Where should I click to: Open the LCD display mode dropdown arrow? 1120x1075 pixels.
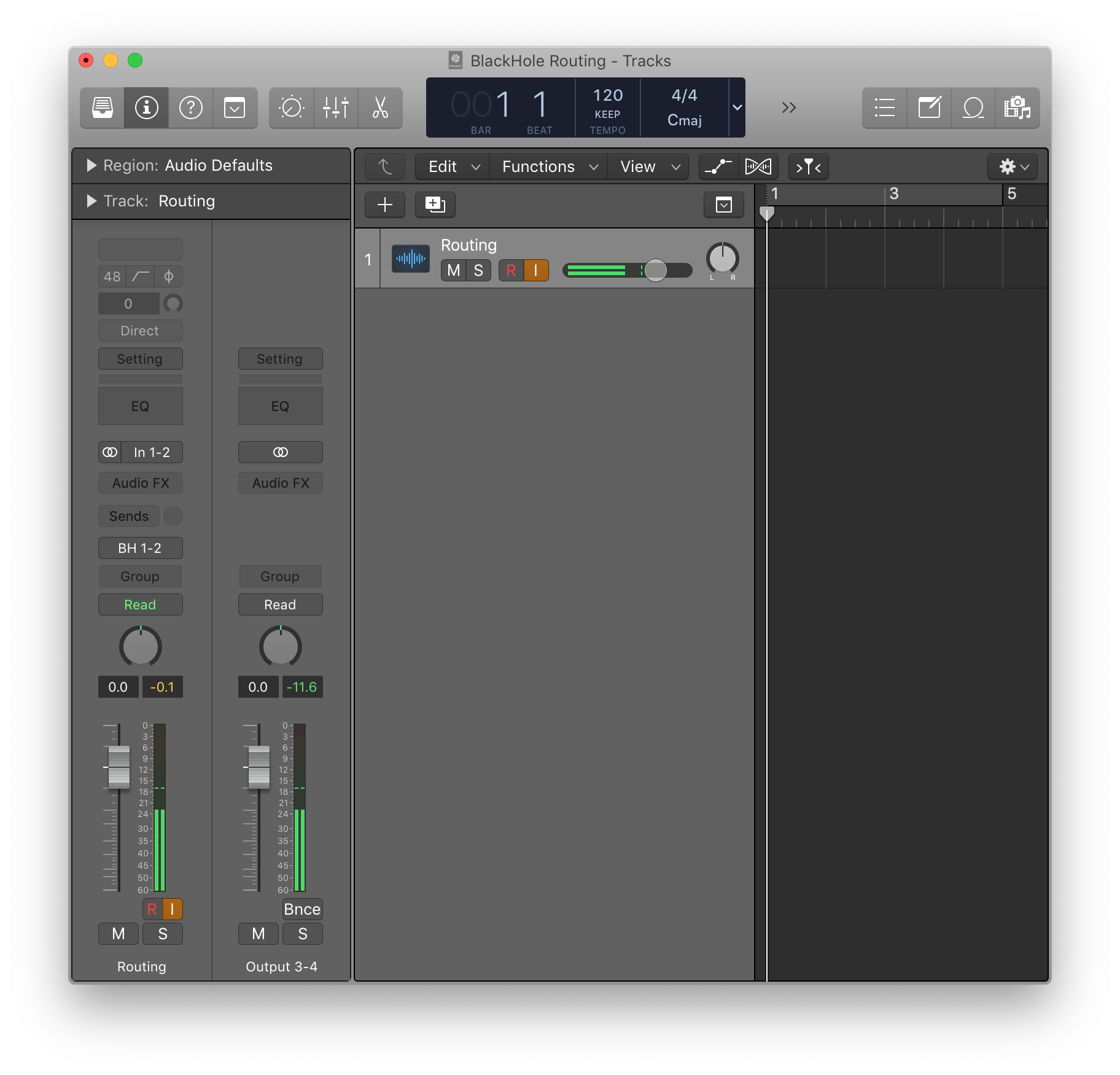[737, 107]
